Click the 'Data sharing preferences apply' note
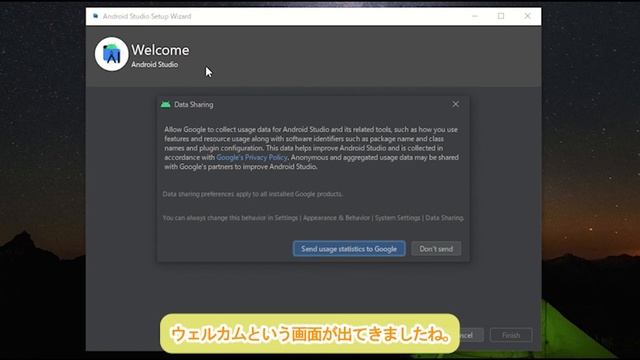 point(252,194)
